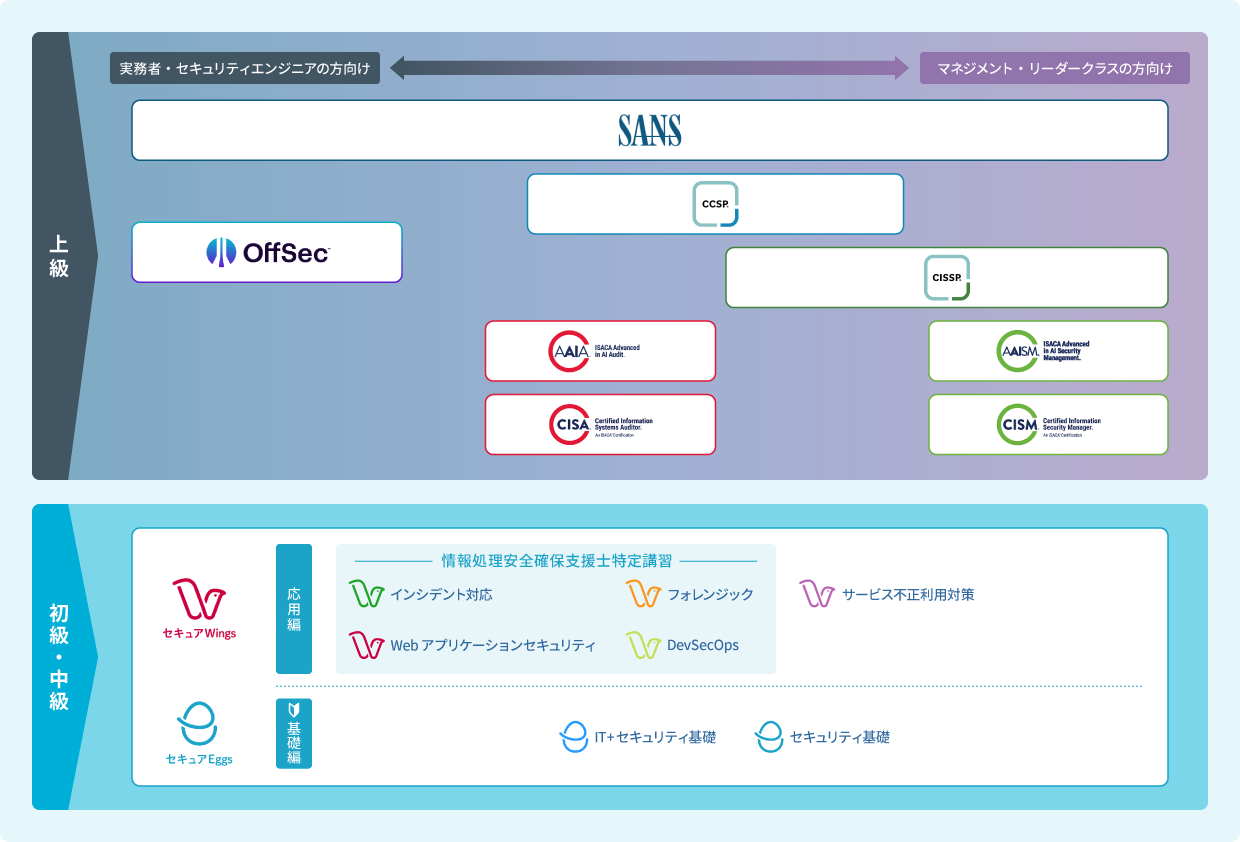Open the CISA Certified Information Systems Auditor card

(x=600, y=425)
